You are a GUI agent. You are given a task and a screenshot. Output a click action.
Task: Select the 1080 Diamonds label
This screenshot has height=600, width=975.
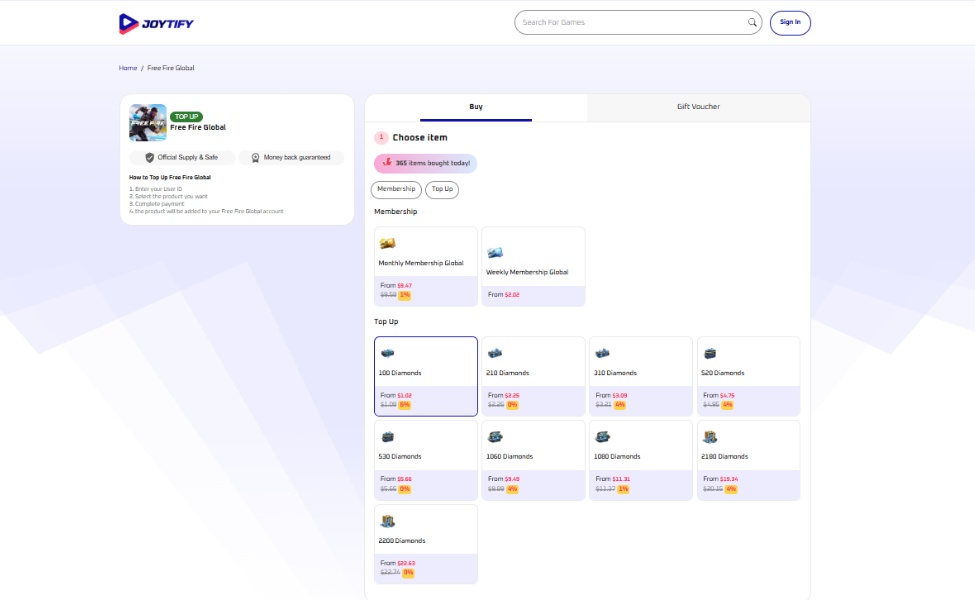[617, 456]
